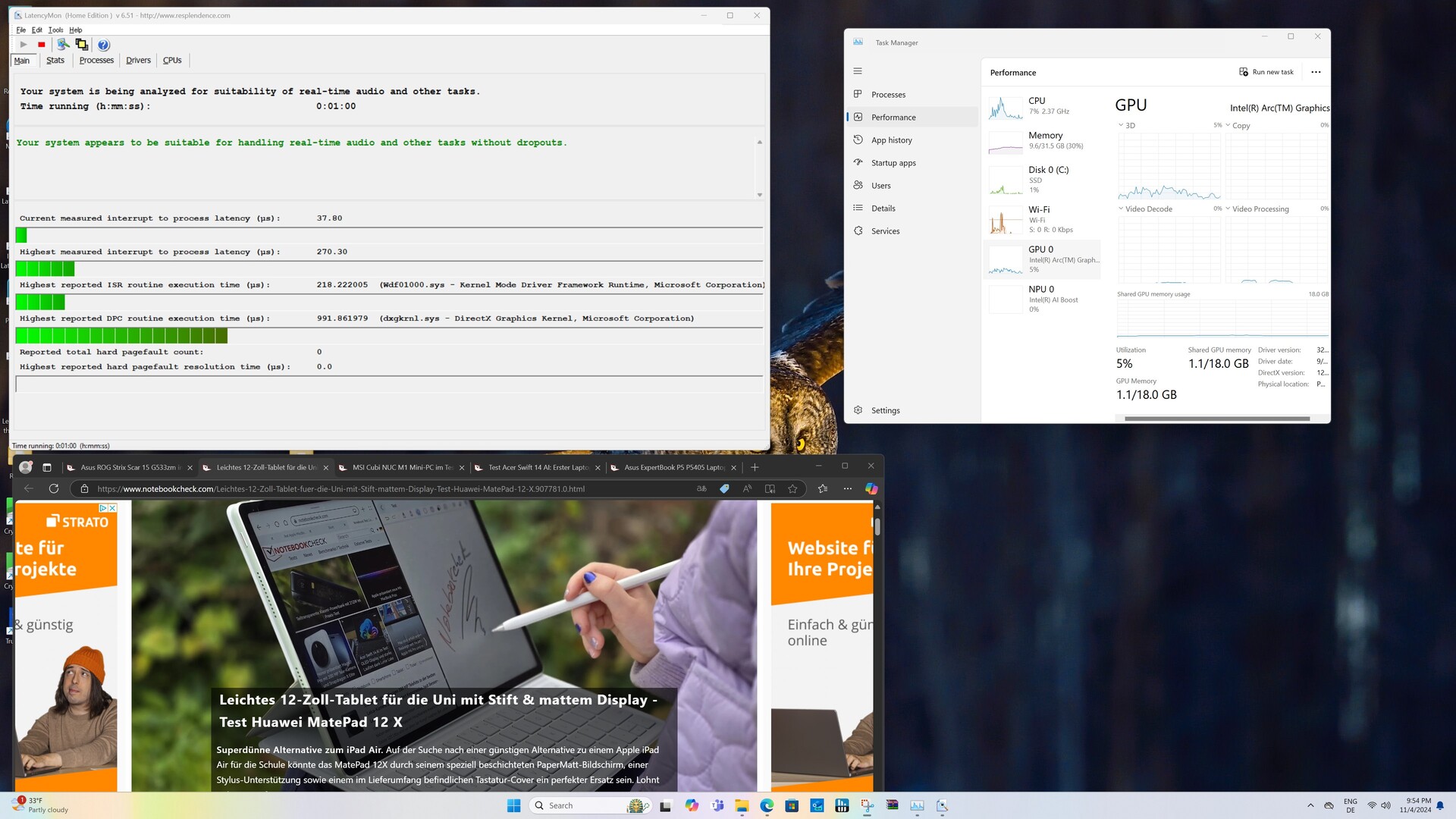Switch to the Drivers tab in LatencyMon

pos(138,61)
